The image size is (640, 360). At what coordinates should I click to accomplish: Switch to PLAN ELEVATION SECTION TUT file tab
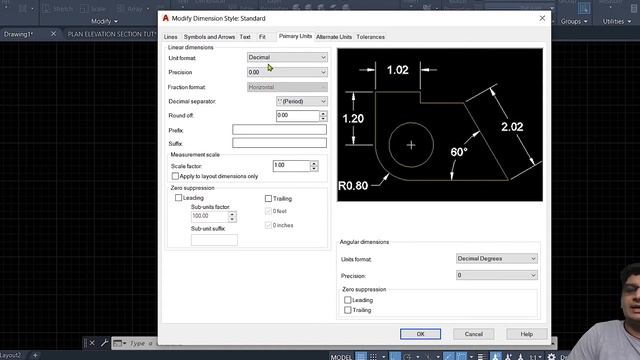click(111, 34)
